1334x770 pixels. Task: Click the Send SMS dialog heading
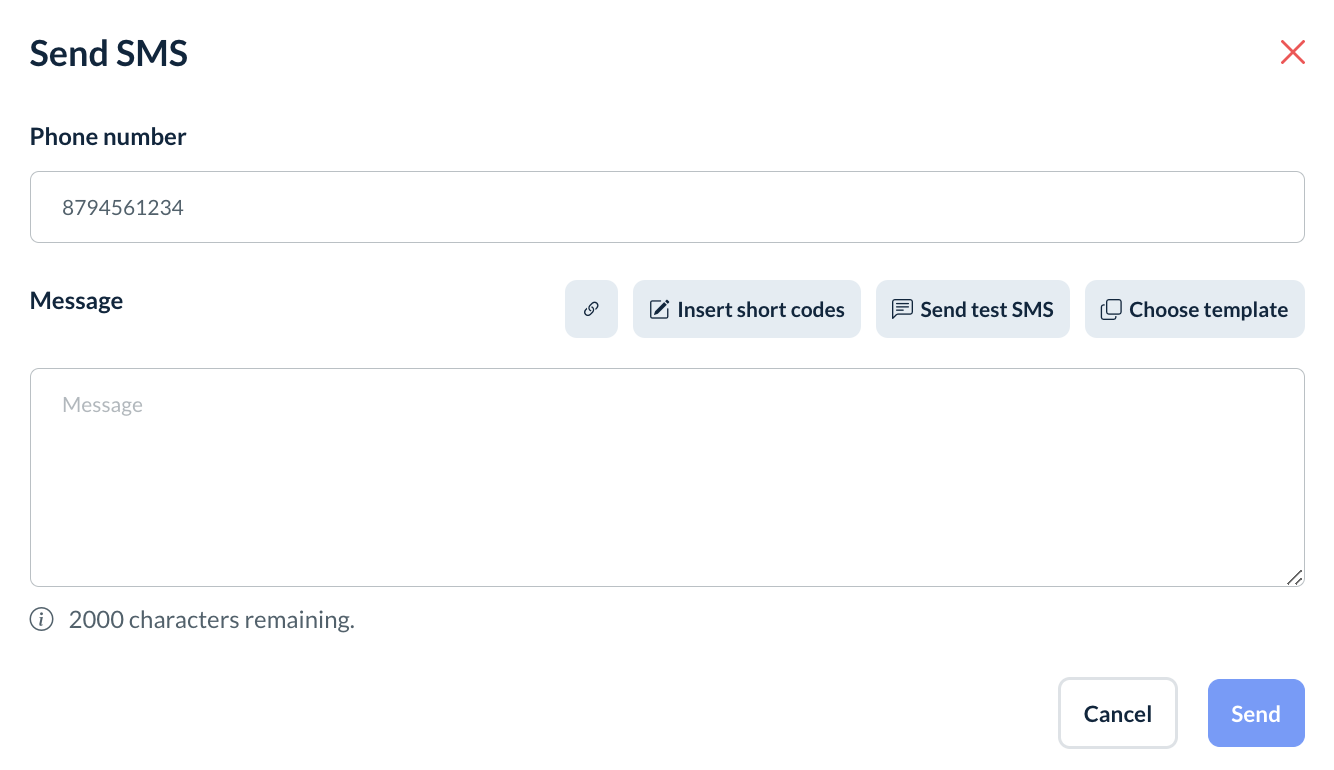pyautogui.click(x=109, y=53)
